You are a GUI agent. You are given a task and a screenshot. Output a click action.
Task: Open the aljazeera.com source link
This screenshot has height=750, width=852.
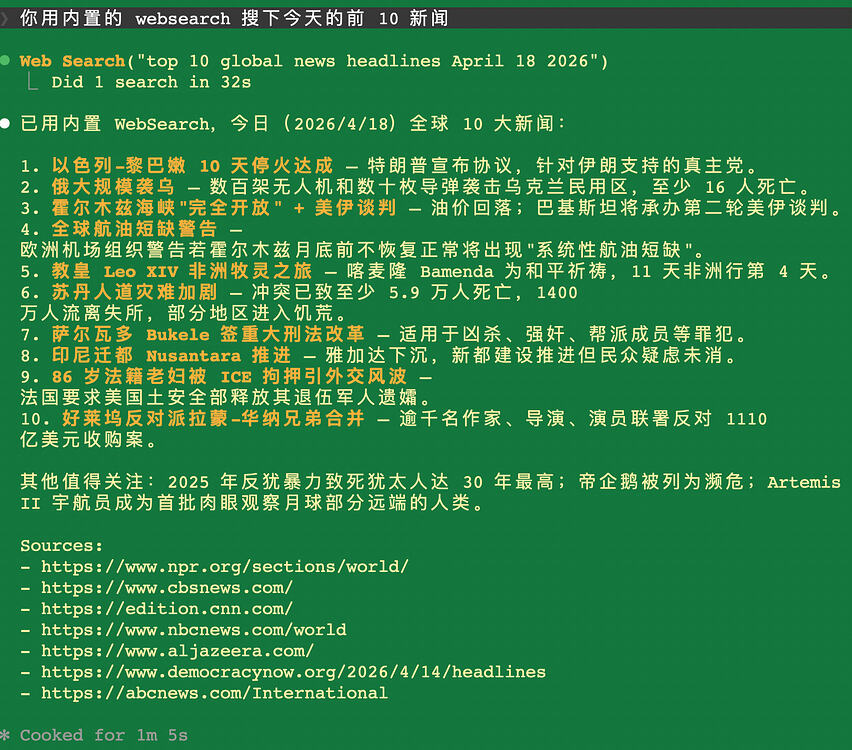pyautogui.click(x=177, y=651)
